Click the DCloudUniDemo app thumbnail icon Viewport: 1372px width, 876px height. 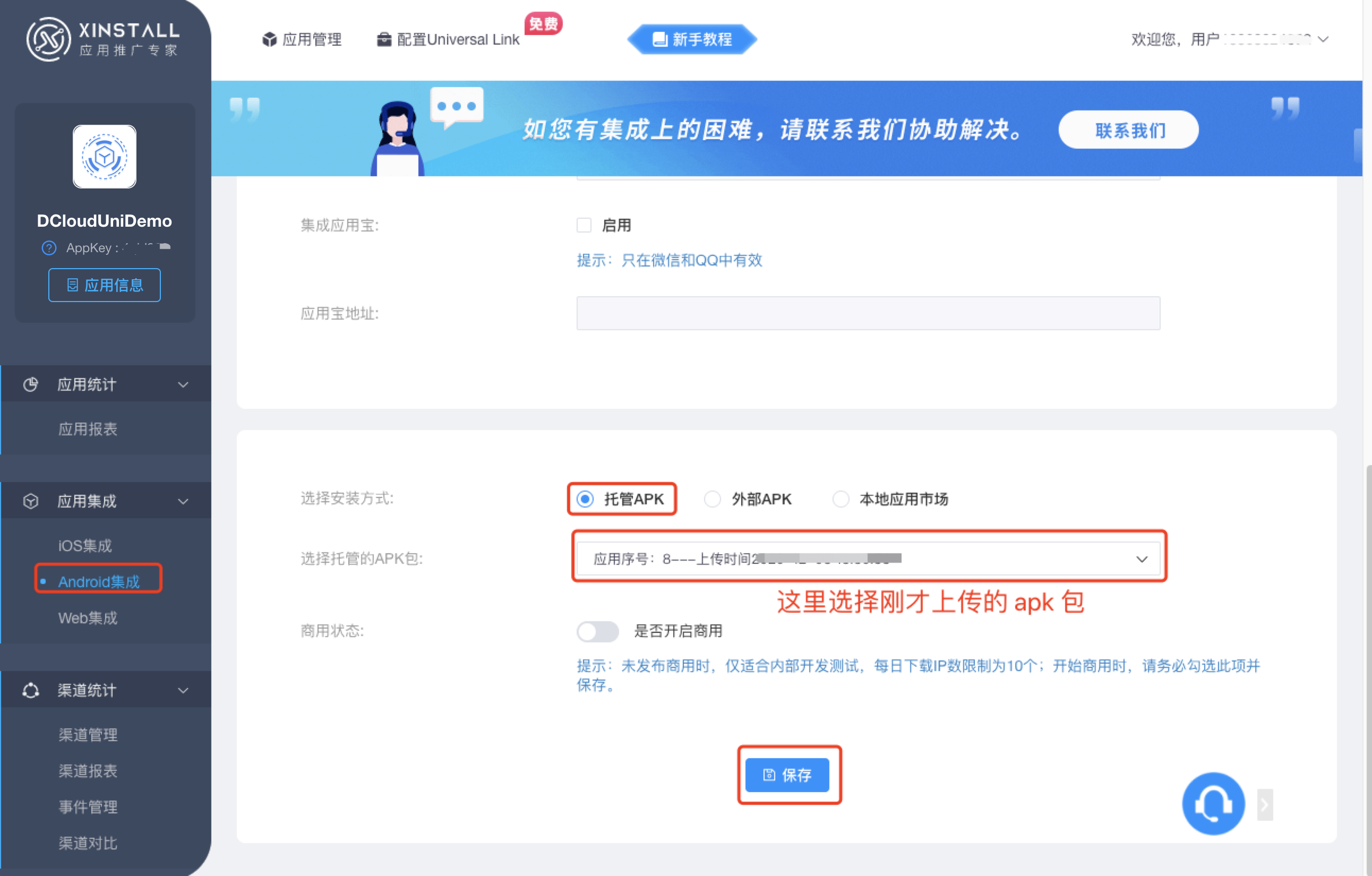[x=104, y=157]
